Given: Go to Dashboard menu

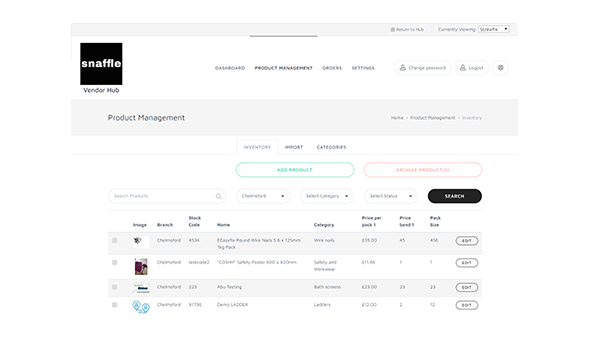Looking at the screenshot, I should 230,68.
